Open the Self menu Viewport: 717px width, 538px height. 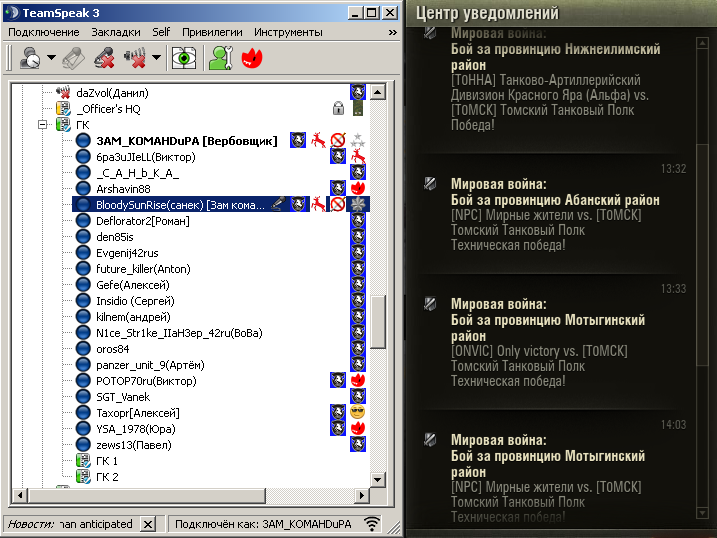coord(161,32)
